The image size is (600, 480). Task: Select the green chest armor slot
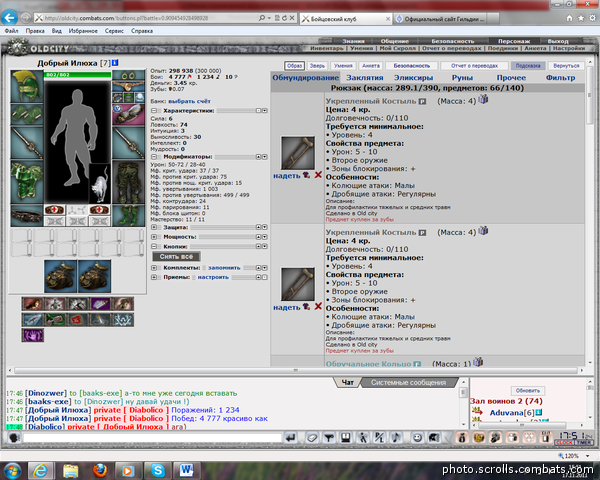tap(27, 182)
